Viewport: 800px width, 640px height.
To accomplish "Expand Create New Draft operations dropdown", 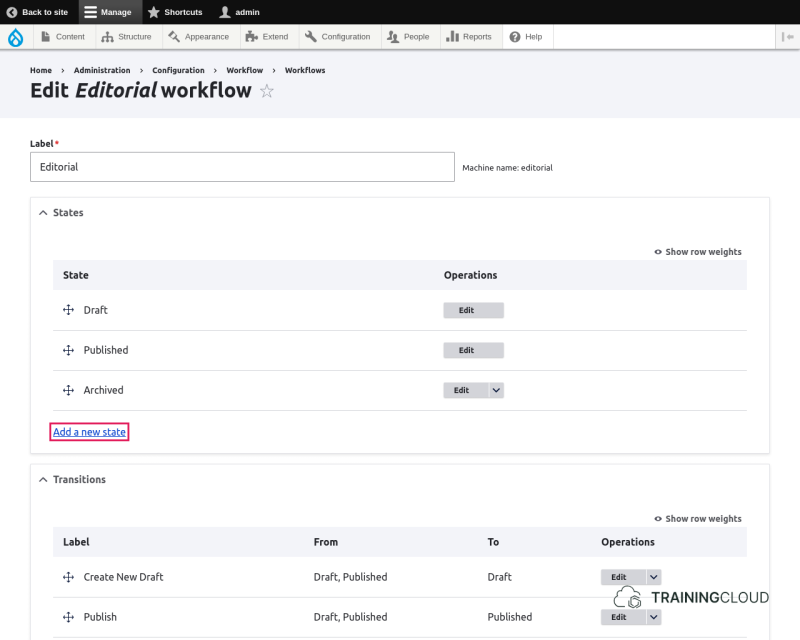I will pos(654,577).
